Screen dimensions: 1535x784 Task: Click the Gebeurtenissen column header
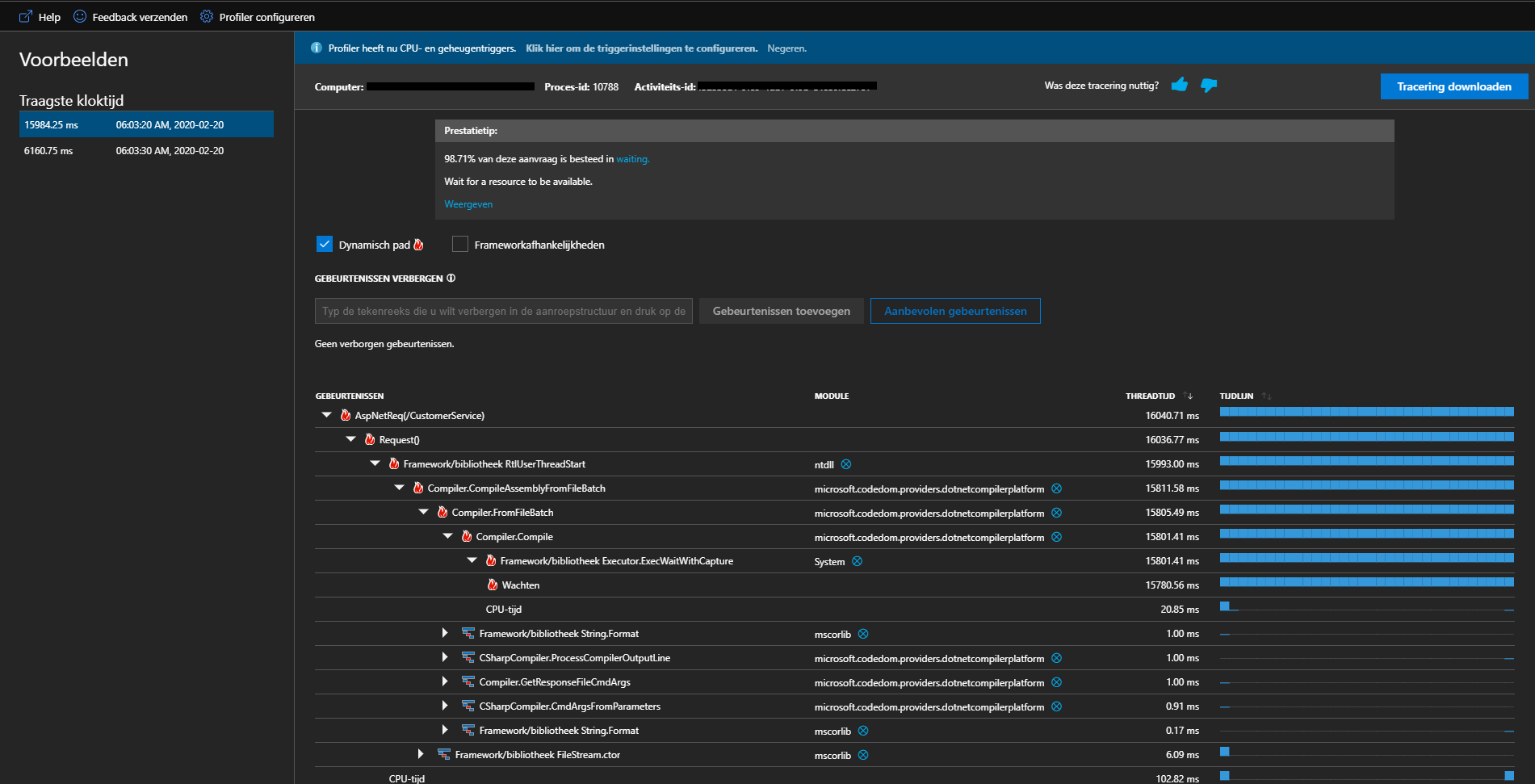tap(350, 396)
